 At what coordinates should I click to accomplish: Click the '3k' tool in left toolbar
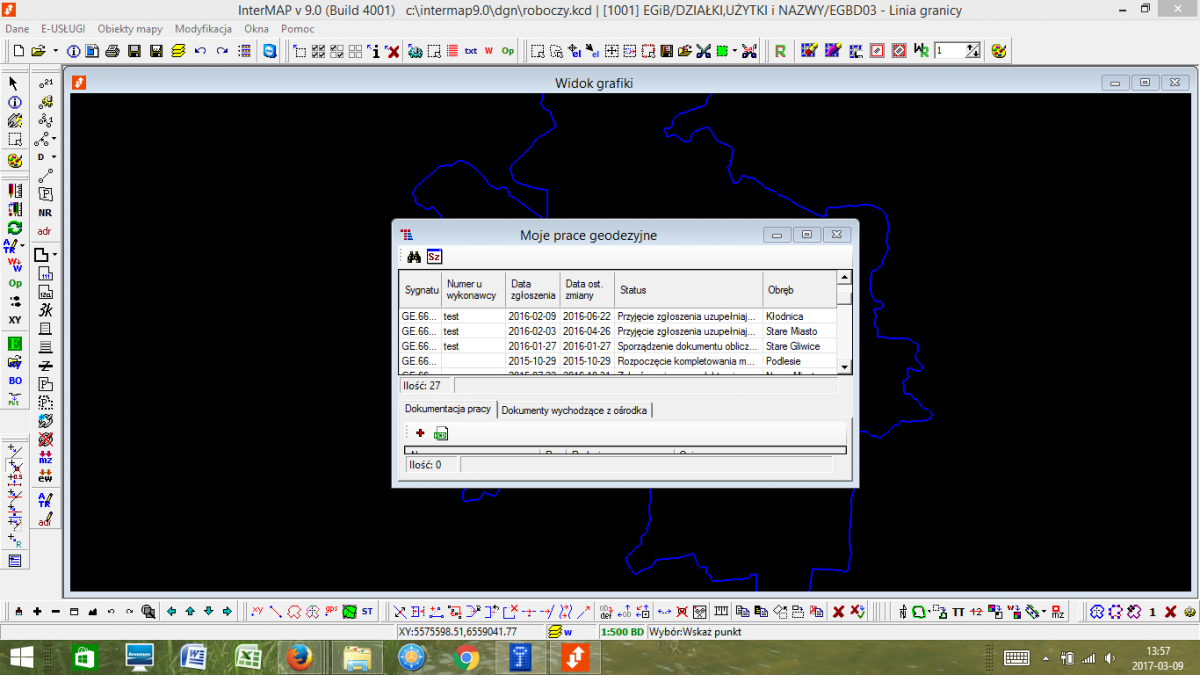point(45,311)
